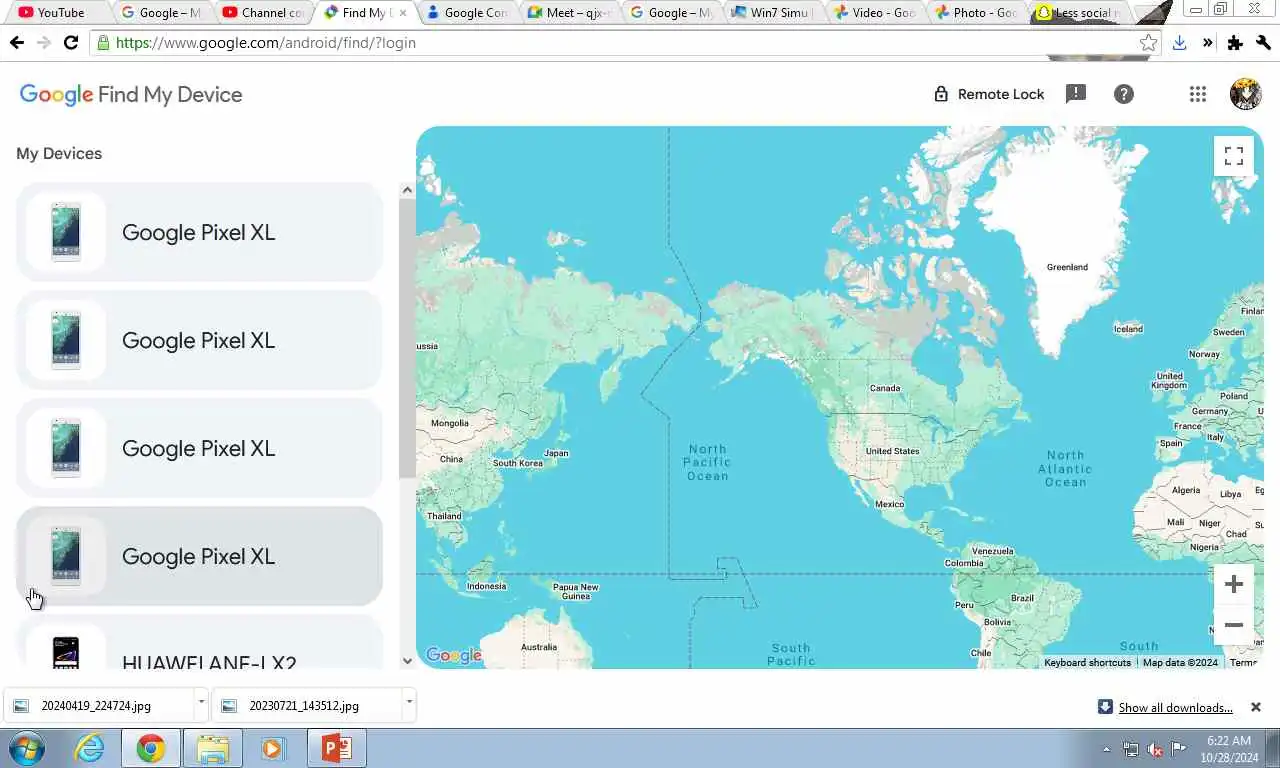Switch to the Photo - Google tab
1280x768 pixels.
point(976,13)
